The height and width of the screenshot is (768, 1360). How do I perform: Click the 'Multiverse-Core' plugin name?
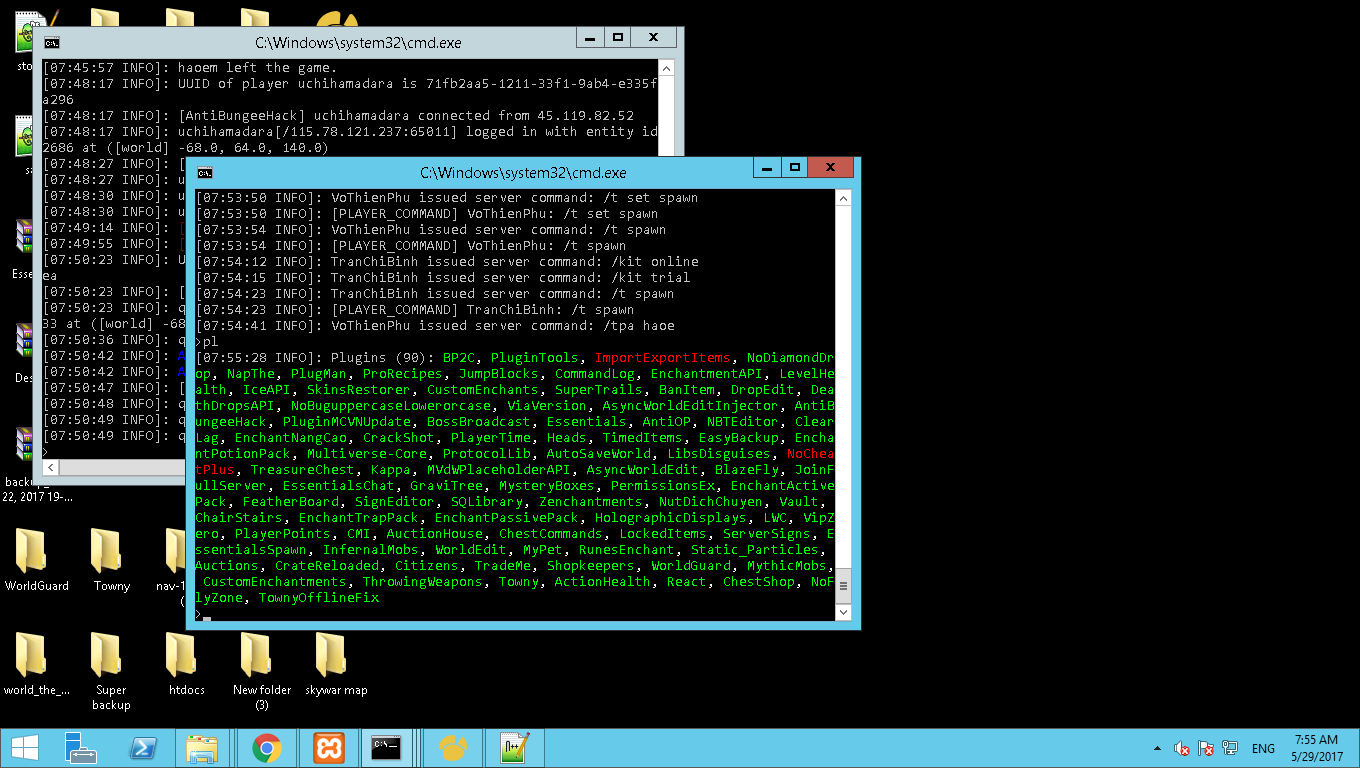coord(367,454)
